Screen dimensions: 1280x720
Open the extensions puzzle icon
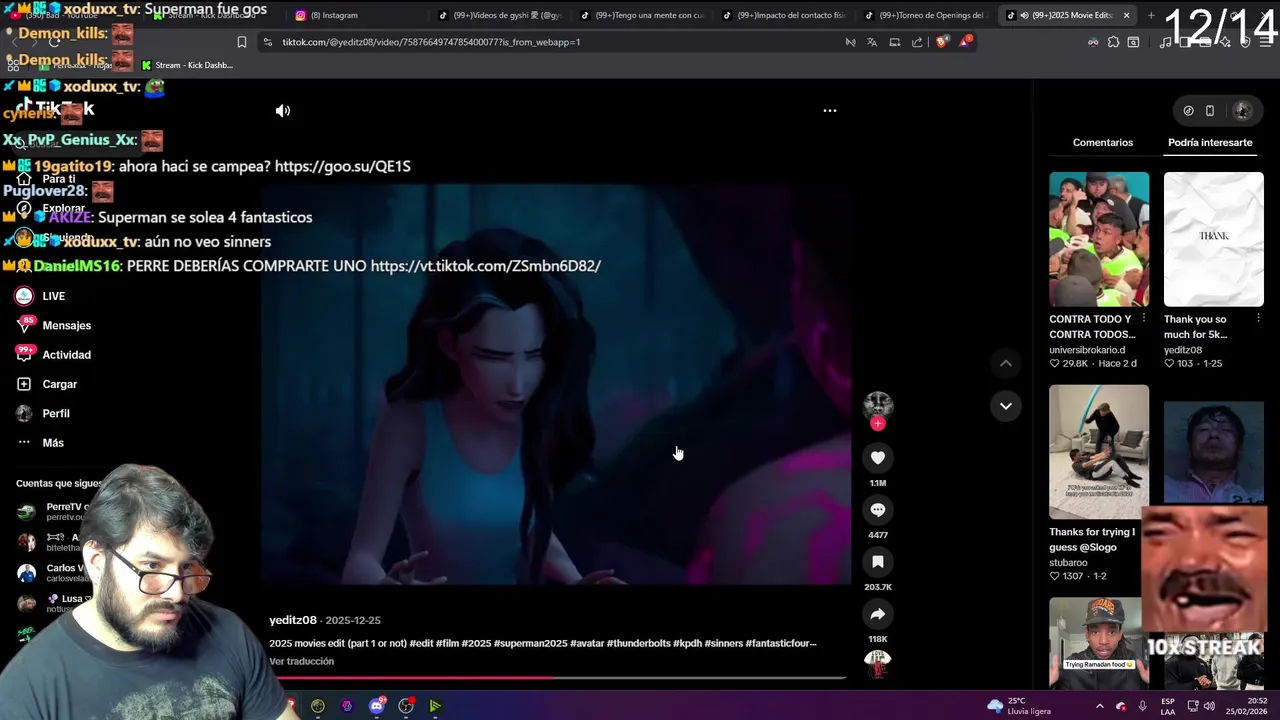[1113, 42]
